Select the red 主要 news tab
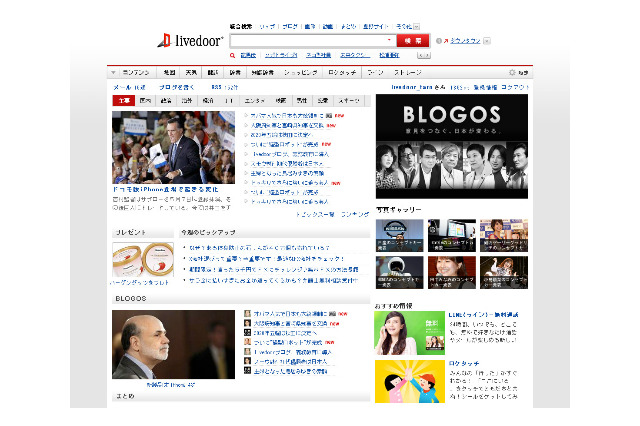The height and width of the screenshot is (426, 640). click(124, 100)
